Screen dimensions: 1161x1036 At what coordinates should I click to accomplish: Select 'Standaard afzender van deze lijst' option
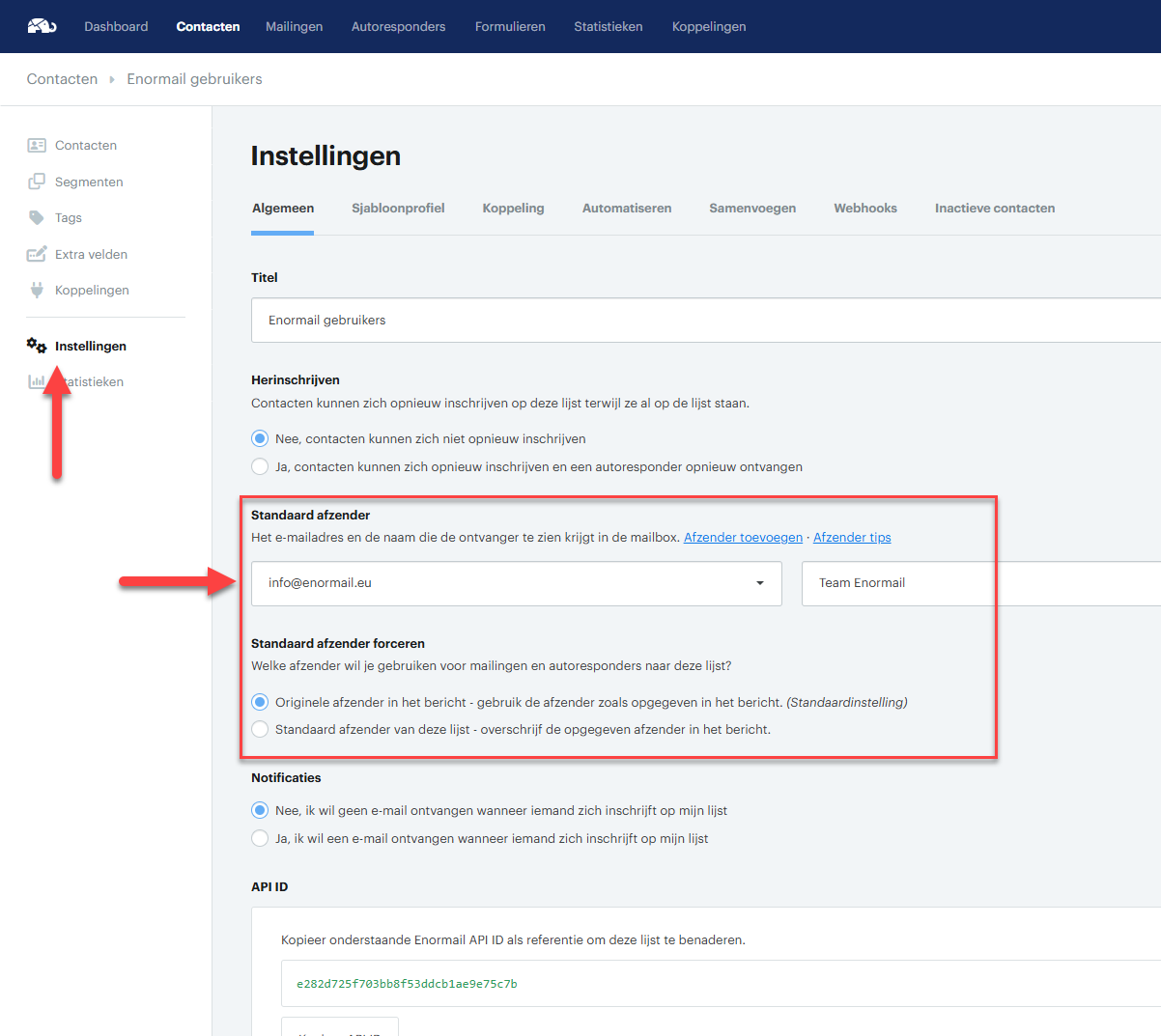pos(260,729)
